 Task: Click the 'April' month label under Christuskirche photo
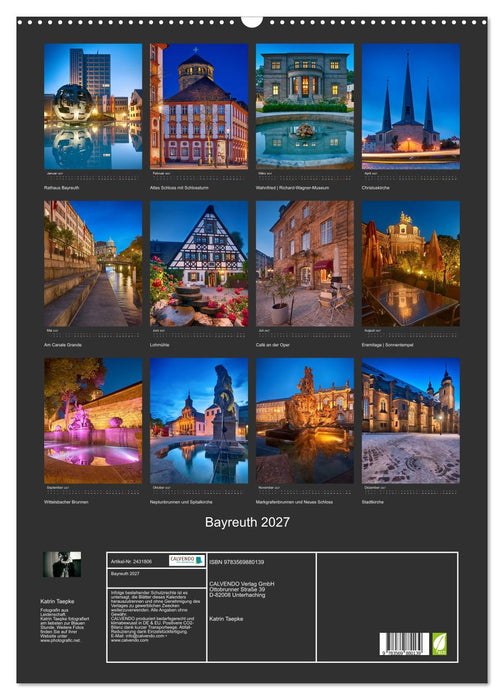(370, 173)
